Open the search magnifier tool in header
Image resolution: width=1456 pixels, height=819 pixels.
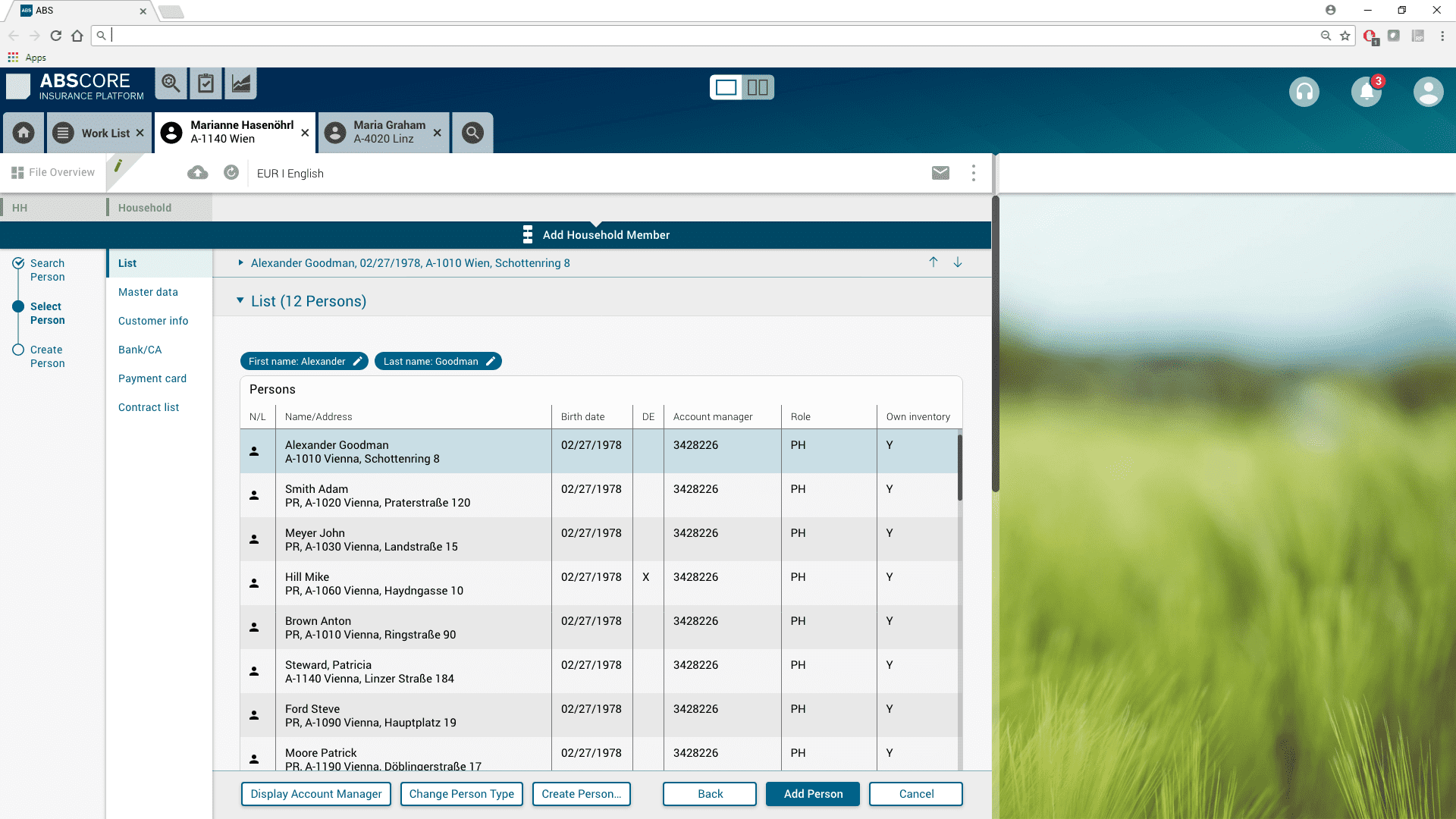coord(171,83)
